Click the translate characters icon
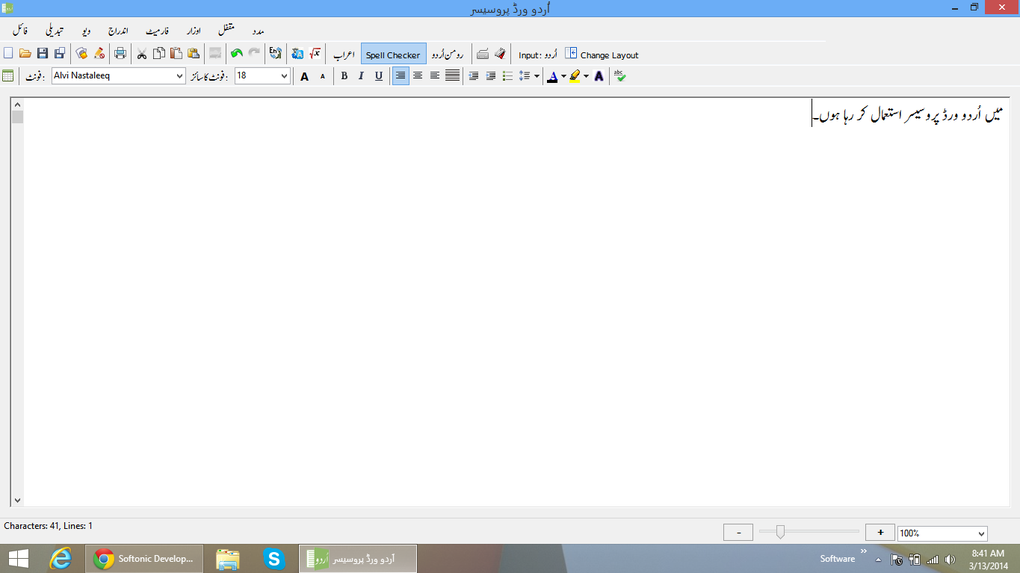1020x573 pixels. point(297,53)
